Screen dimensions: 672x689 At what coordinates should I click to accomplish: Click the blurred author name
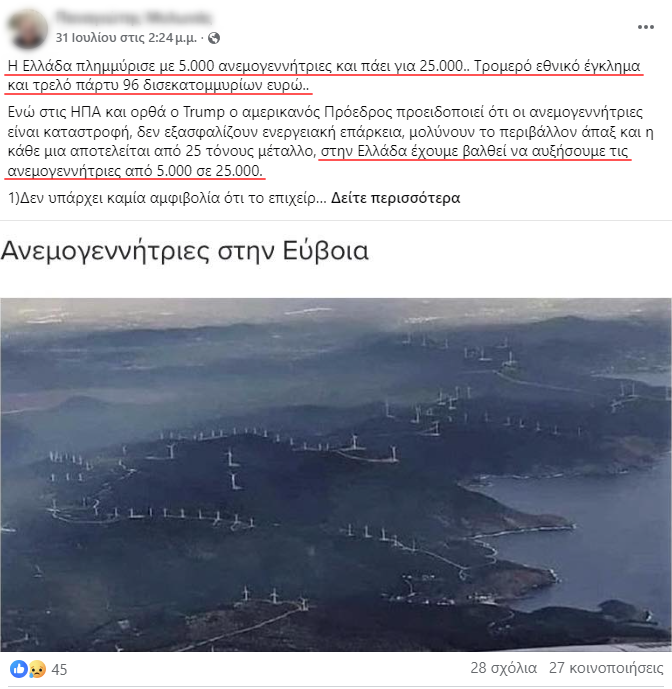[x=134, y=18]
